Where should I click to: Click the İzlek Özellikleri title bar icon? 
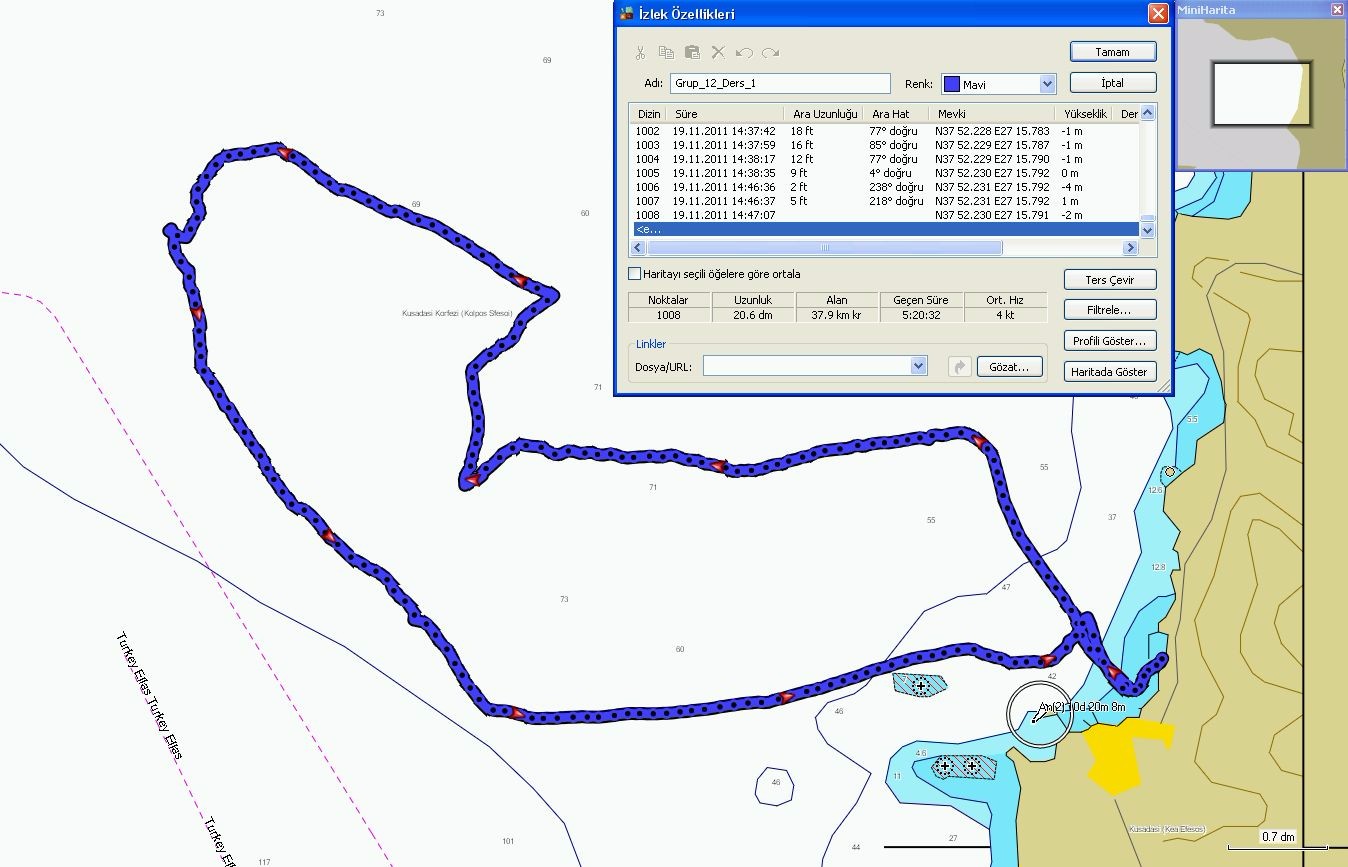point(626,14)
